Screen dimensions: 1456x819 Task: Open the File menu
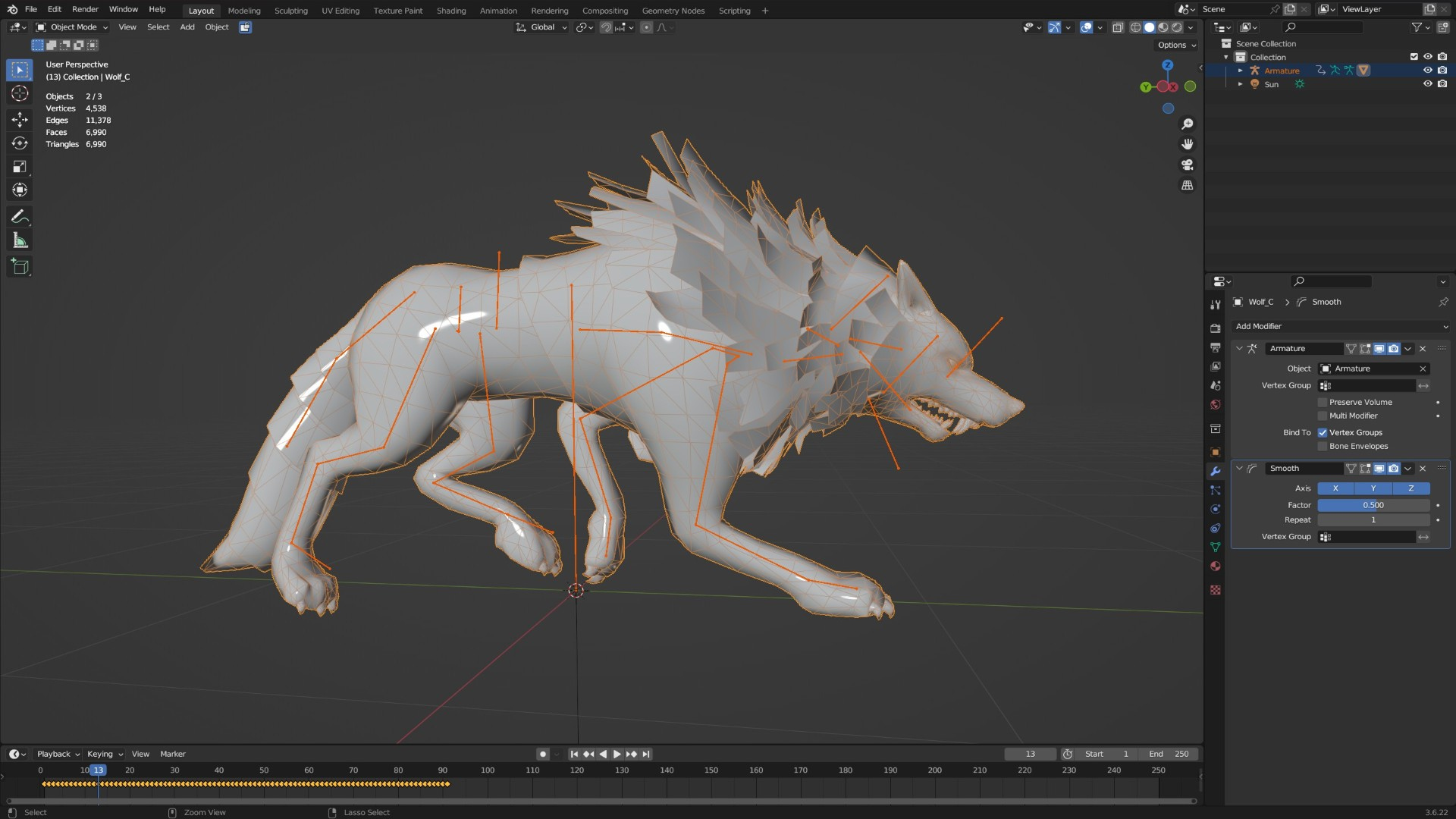31,9
